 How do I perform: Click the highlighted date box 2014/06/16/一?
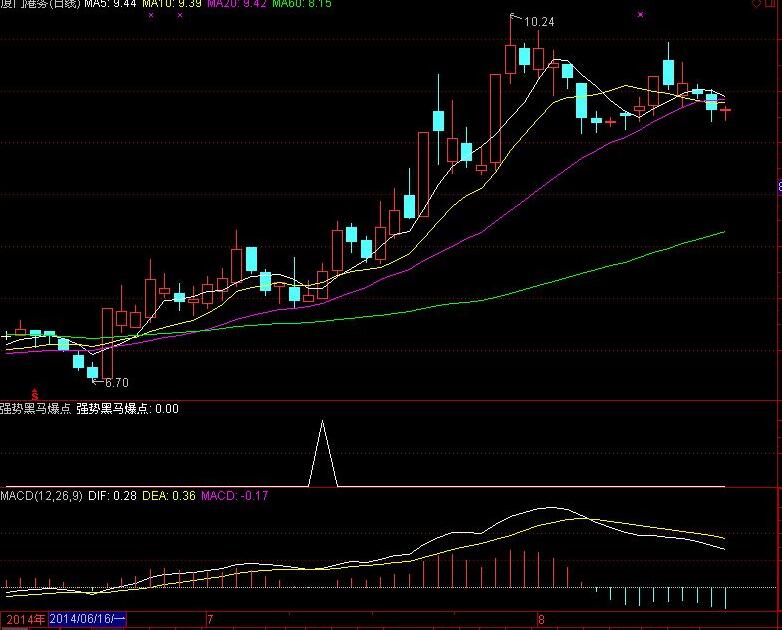click(x=88, y=620)
